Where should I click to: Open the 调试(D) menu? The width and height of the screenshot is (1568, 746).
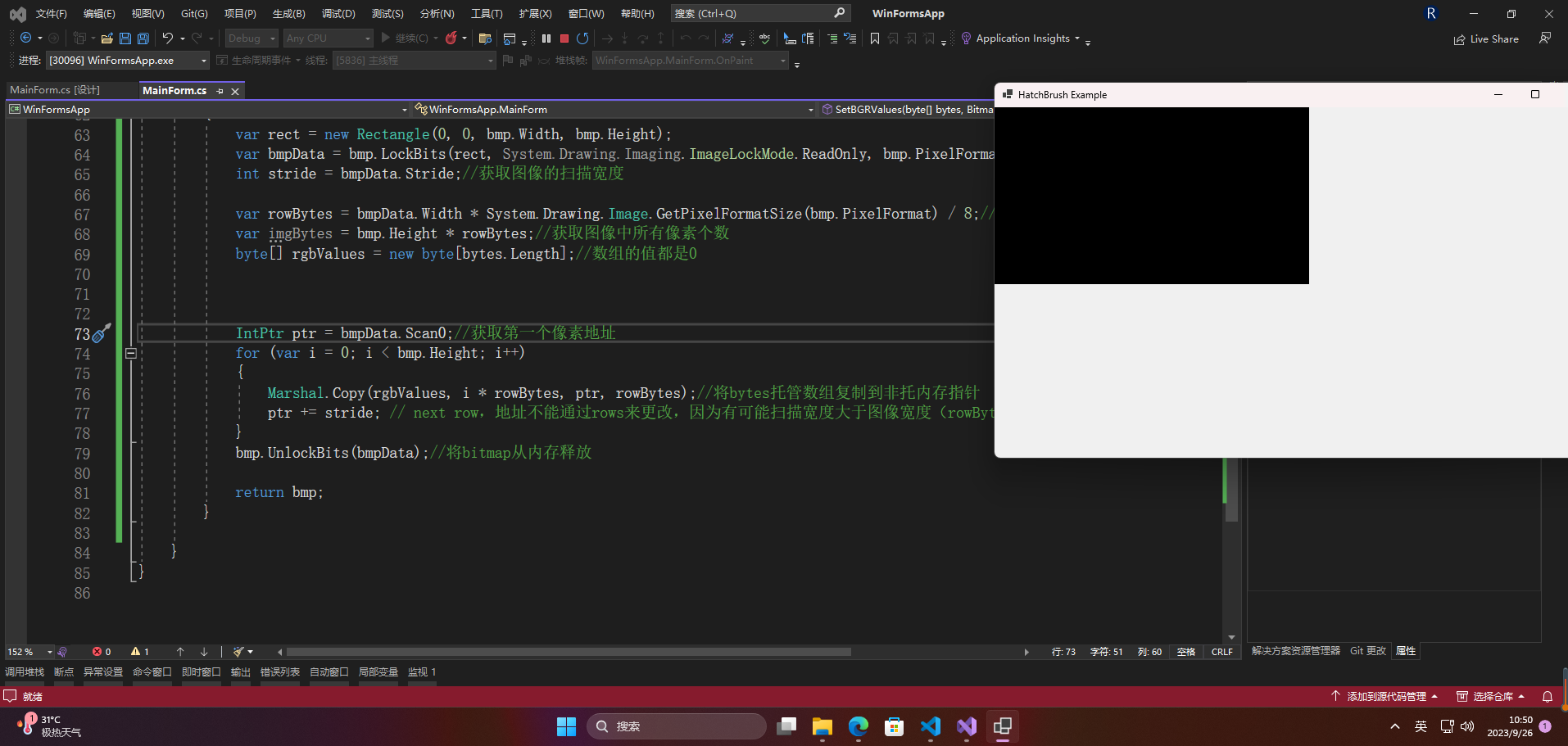point(338,14)
